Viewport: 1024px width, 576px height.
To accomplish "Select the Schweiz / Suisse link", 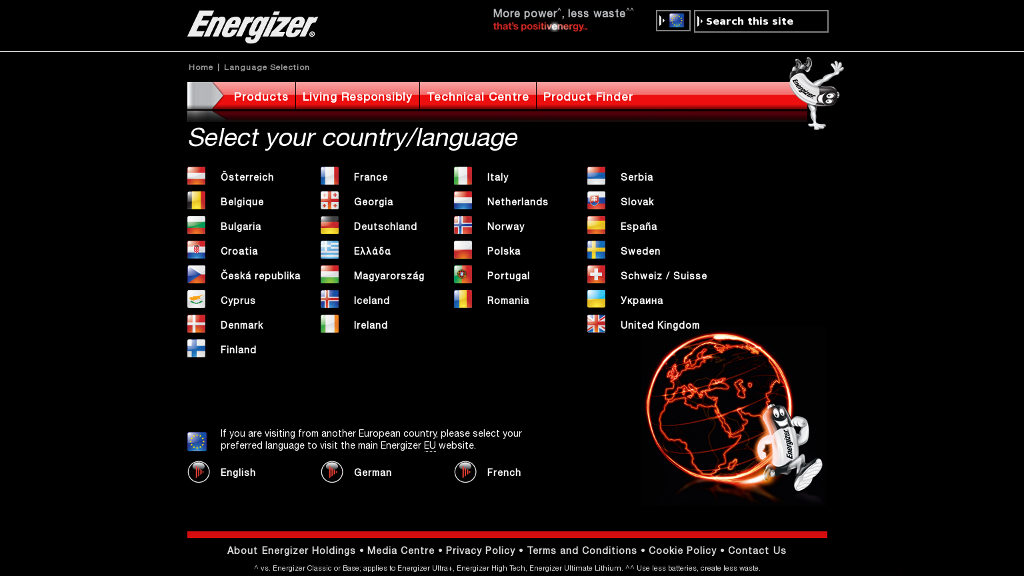I will click(x=664, y=276).
